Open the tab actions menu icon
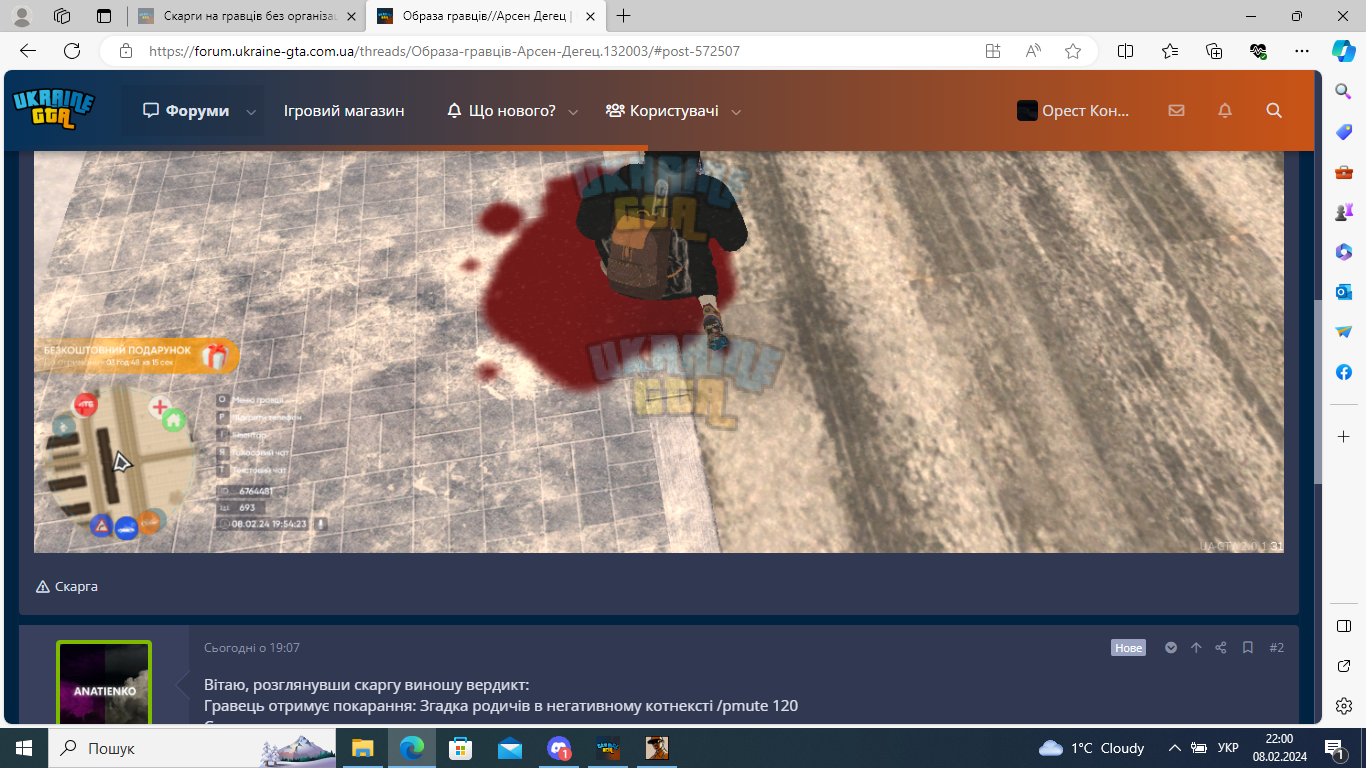Image resolution: width=1366 pixels, height=768 pixels. [x=104, y=16]
